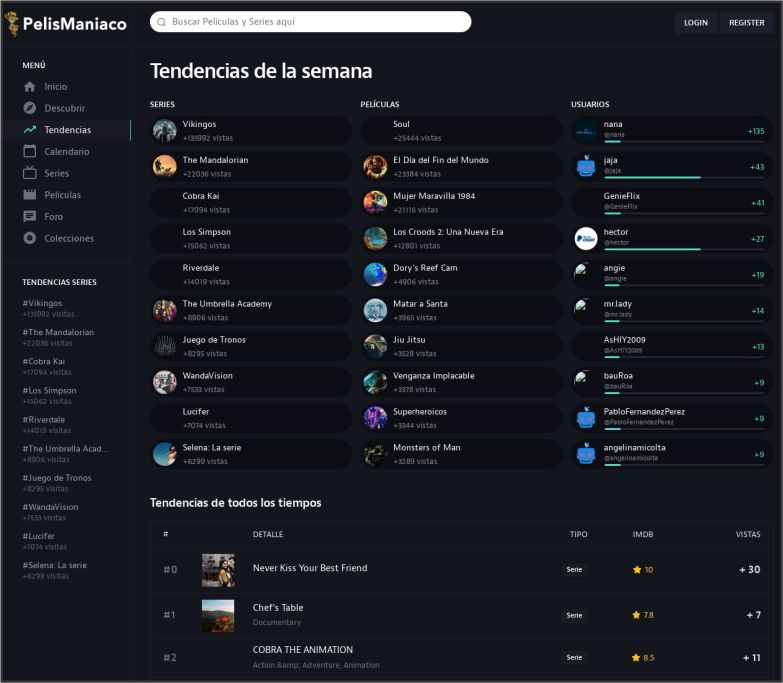The image size is (783, 683).
Task: Open Mujer Maravilla 1984 movie entry
Action: click(x=434, y=196)
